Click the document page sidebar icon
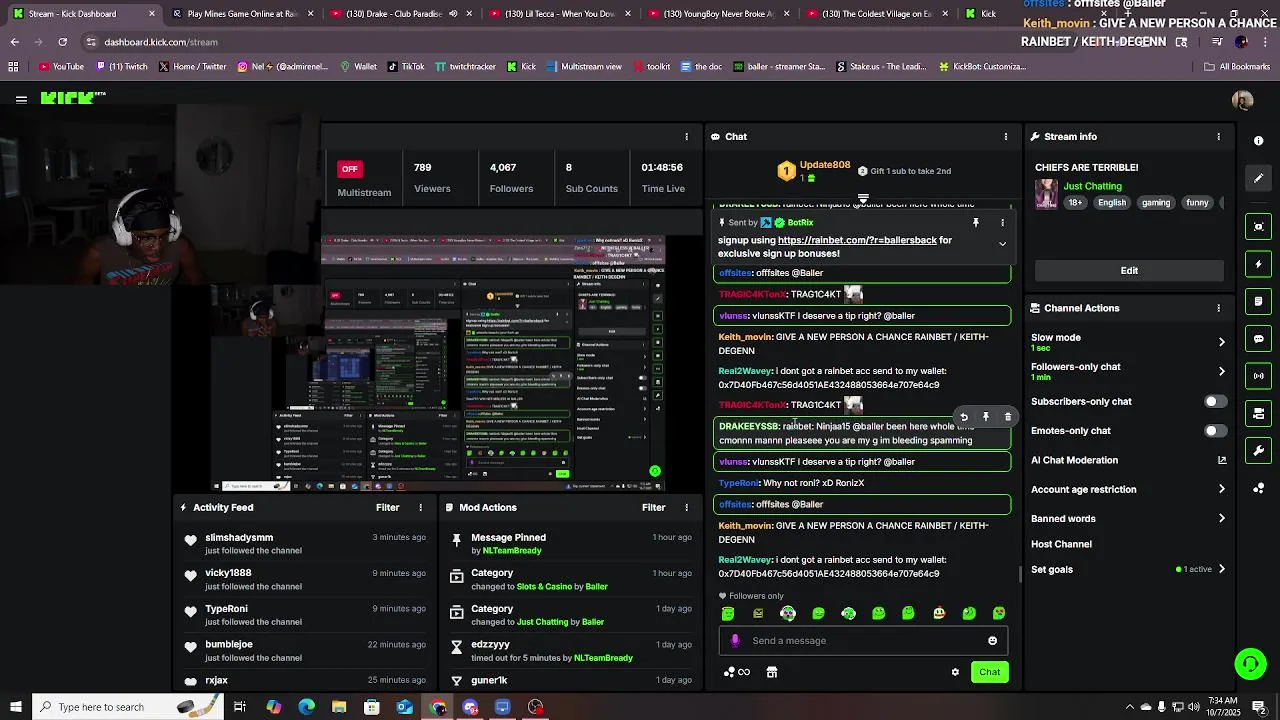 [x=1259, y=301]
